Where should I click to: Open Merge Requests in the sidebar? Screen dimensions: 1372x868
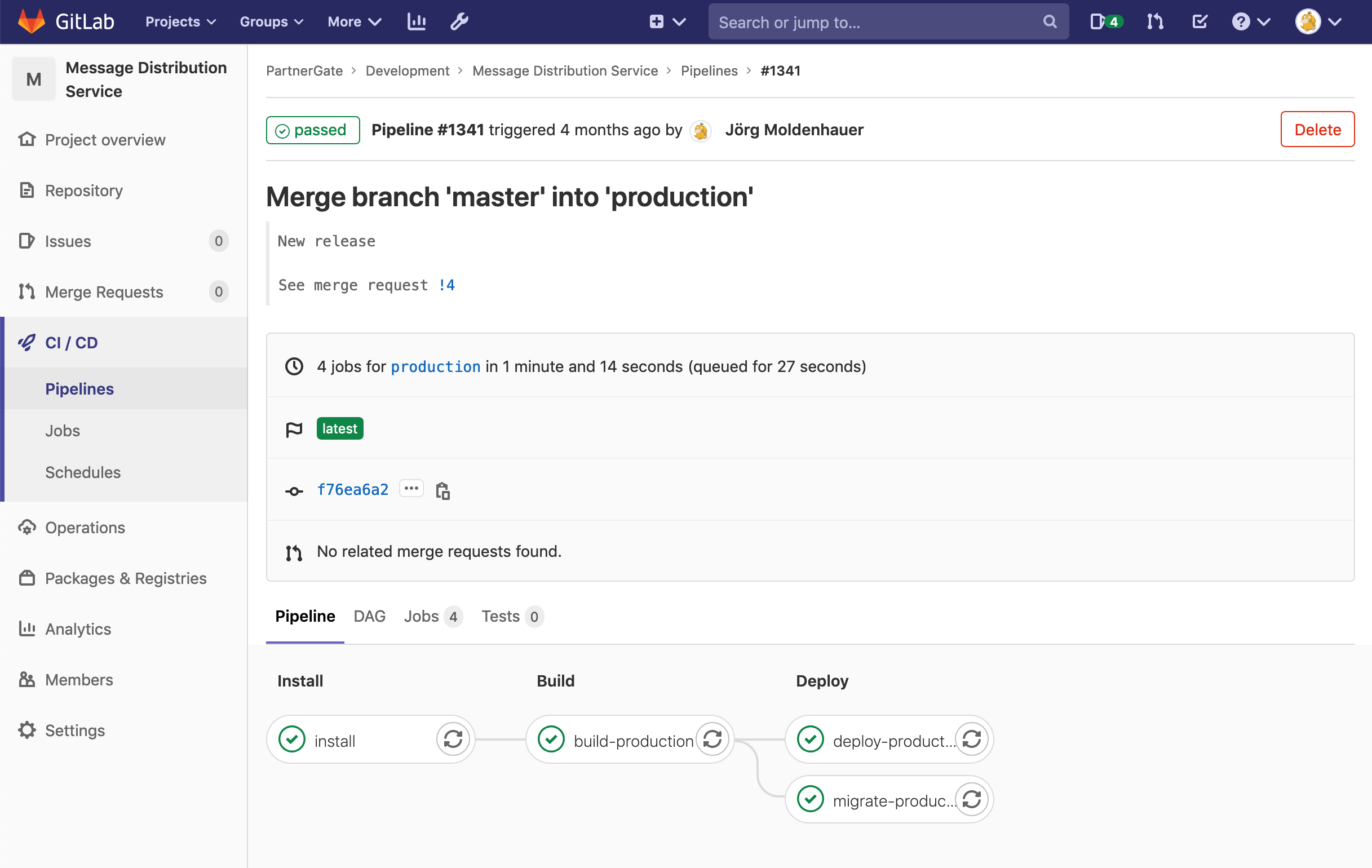pos(104,291)
